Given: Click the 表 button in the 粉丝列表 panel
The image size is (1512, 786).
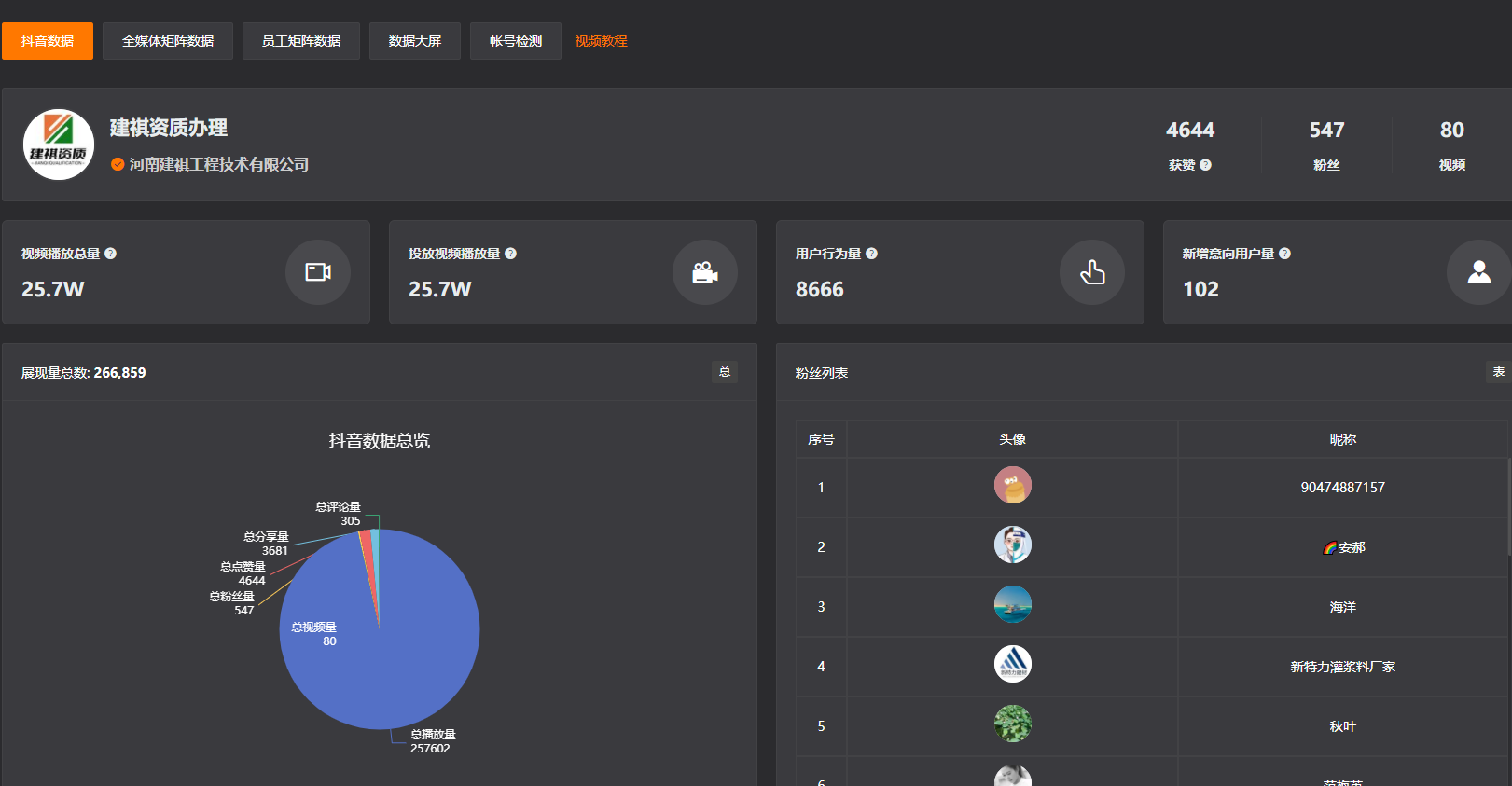Looking at the screenshot, I should click(x=1498, y=372).
